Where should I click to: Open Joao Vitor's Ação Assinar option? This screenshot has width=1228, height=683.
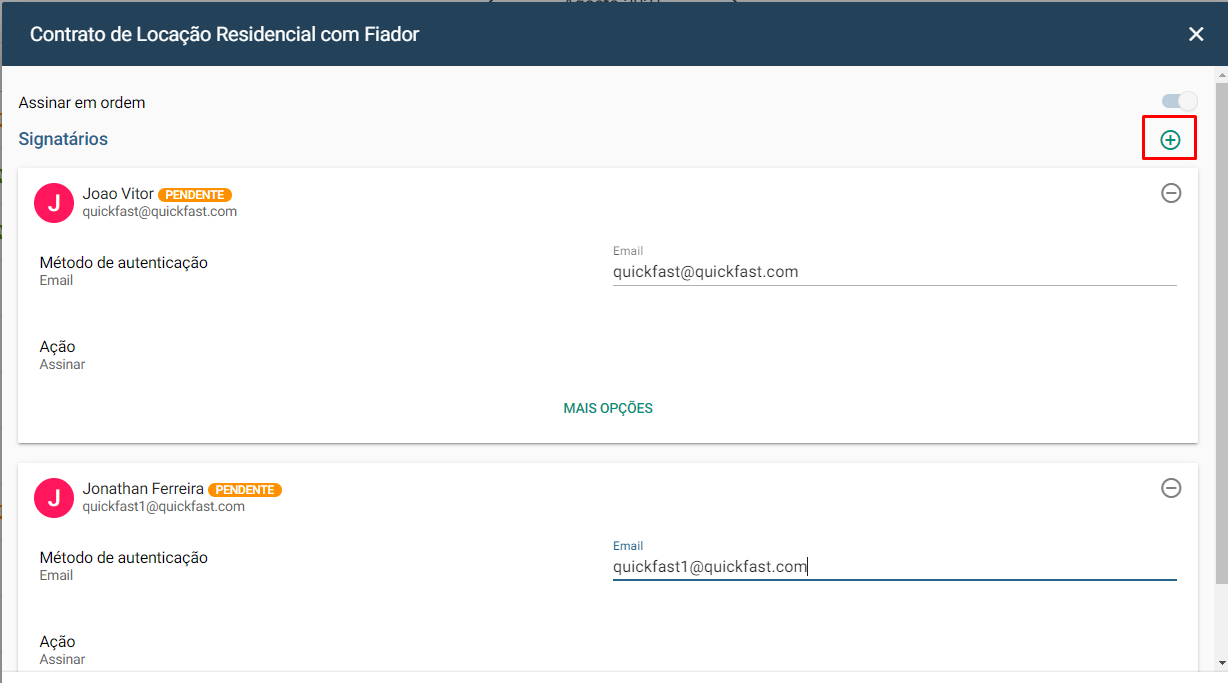click(62, 355)
